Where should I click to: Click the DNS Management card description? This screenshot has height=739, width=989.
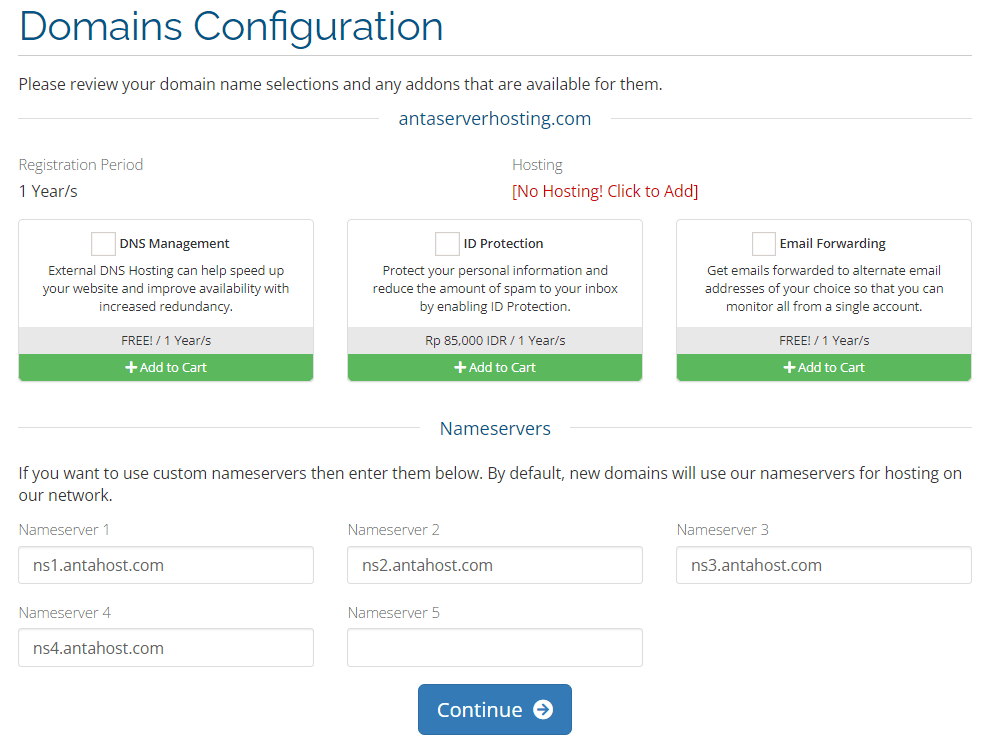pyautogui.click(x=166, y=288)
